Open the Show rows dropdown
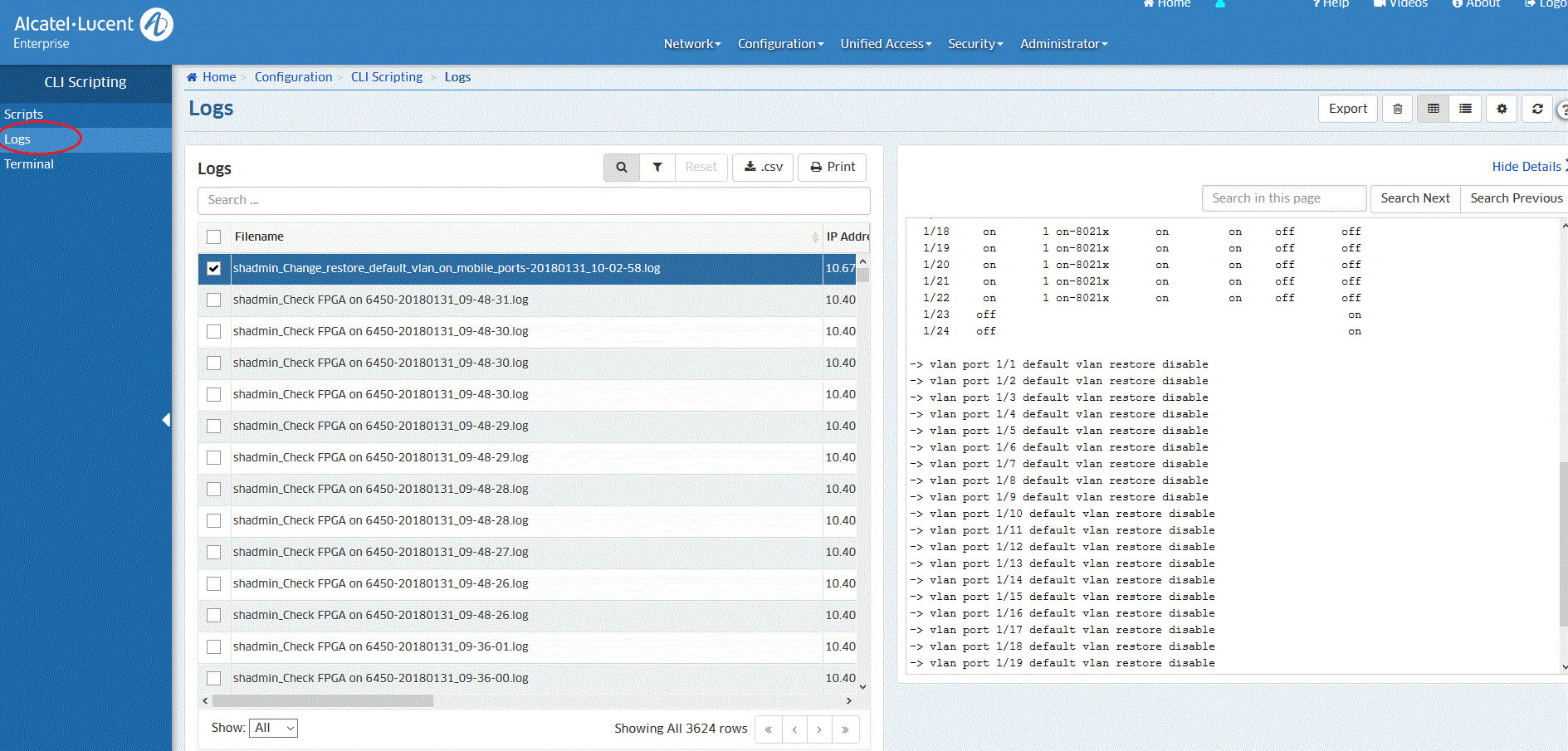 click(274, 728)
